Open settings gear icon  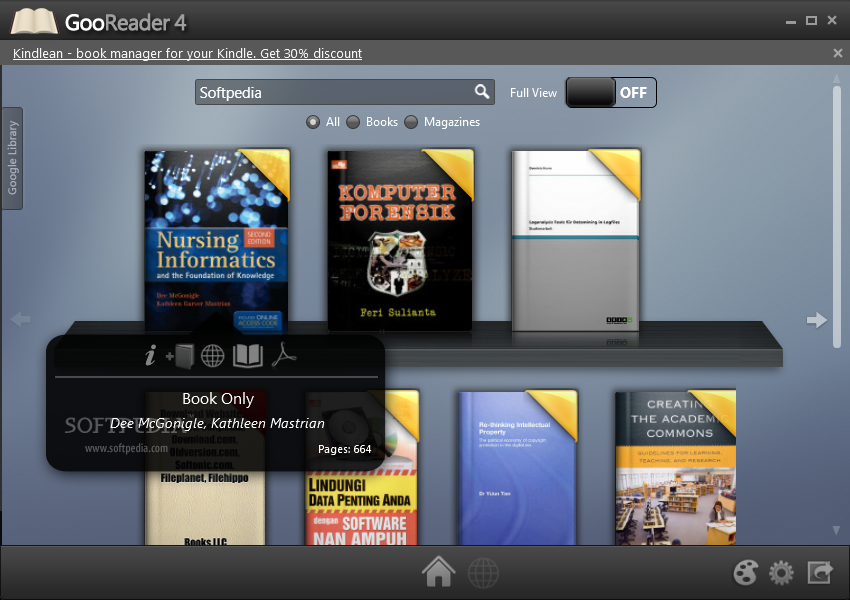point(781,573)
